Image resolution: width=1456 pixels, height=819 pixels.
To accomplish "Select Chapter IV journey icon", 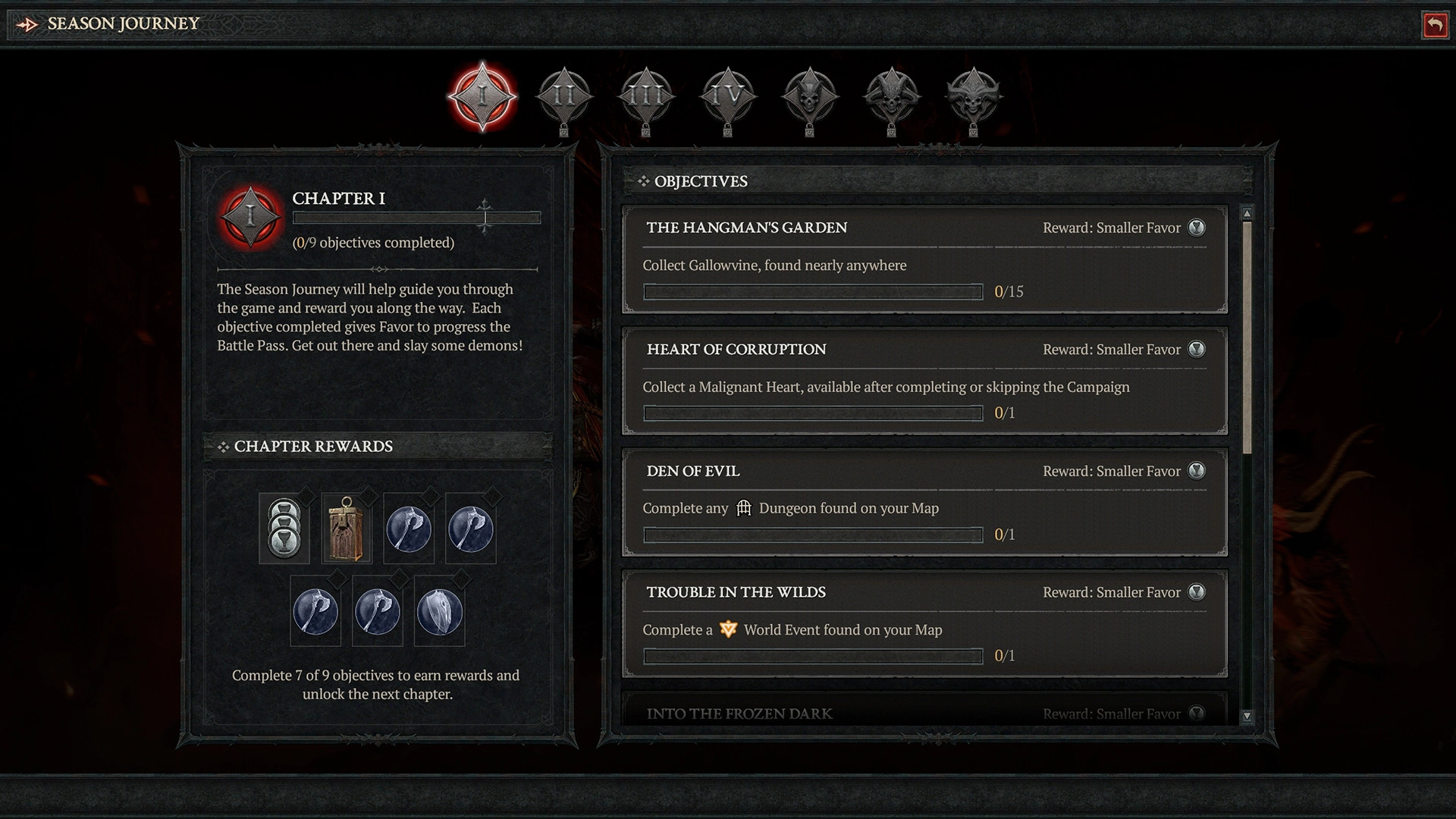I will click(x=728, y=96).
